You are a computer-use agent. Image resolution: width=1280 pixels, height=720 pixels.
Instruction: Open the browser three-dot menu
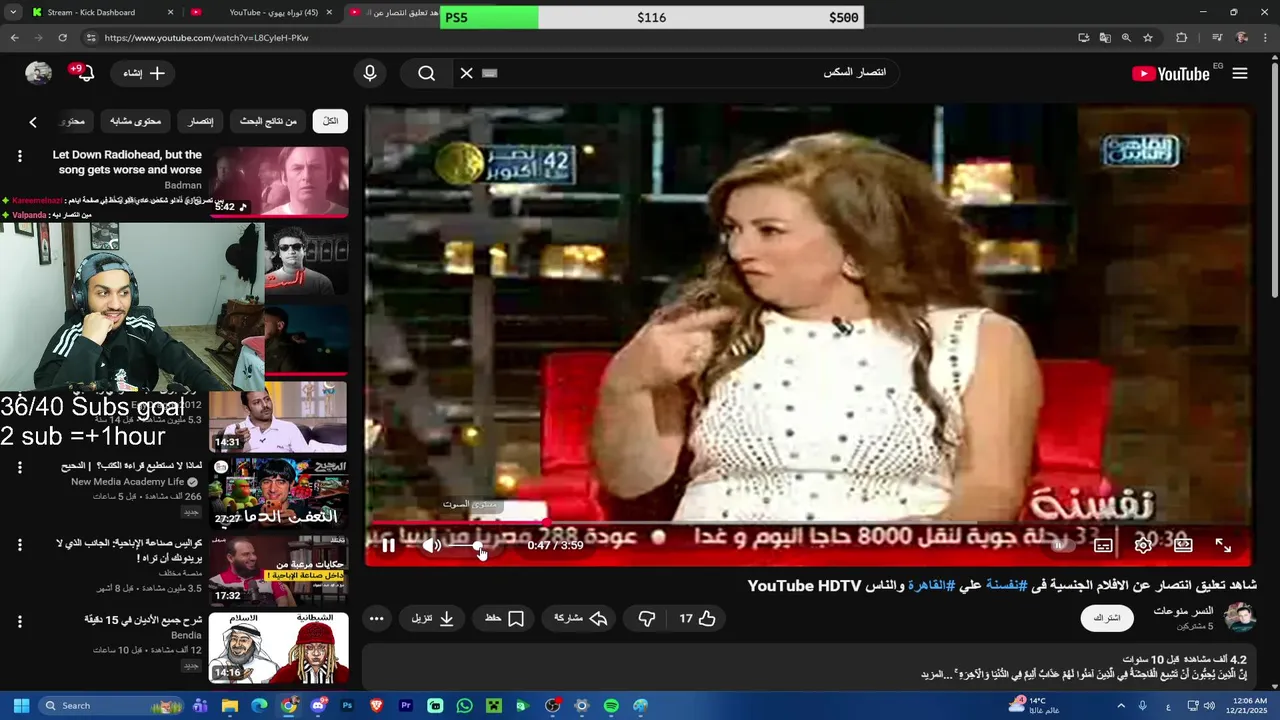tap(1267, 37)
